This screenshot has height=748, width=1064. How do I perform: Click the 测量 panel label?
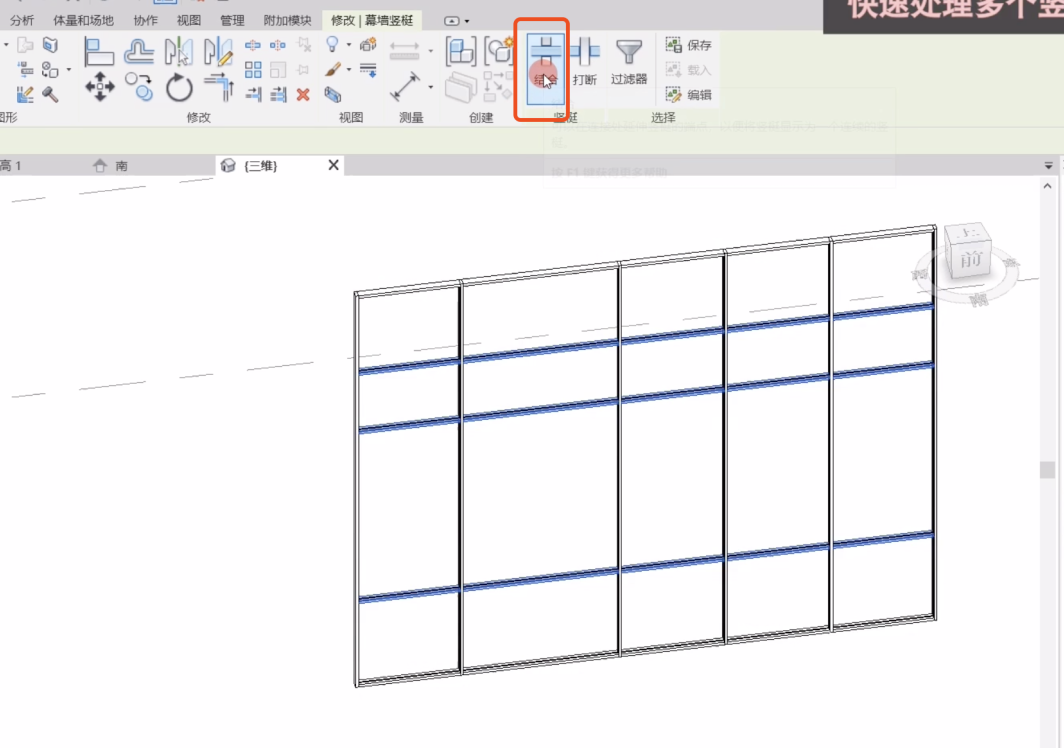(411, 117)
